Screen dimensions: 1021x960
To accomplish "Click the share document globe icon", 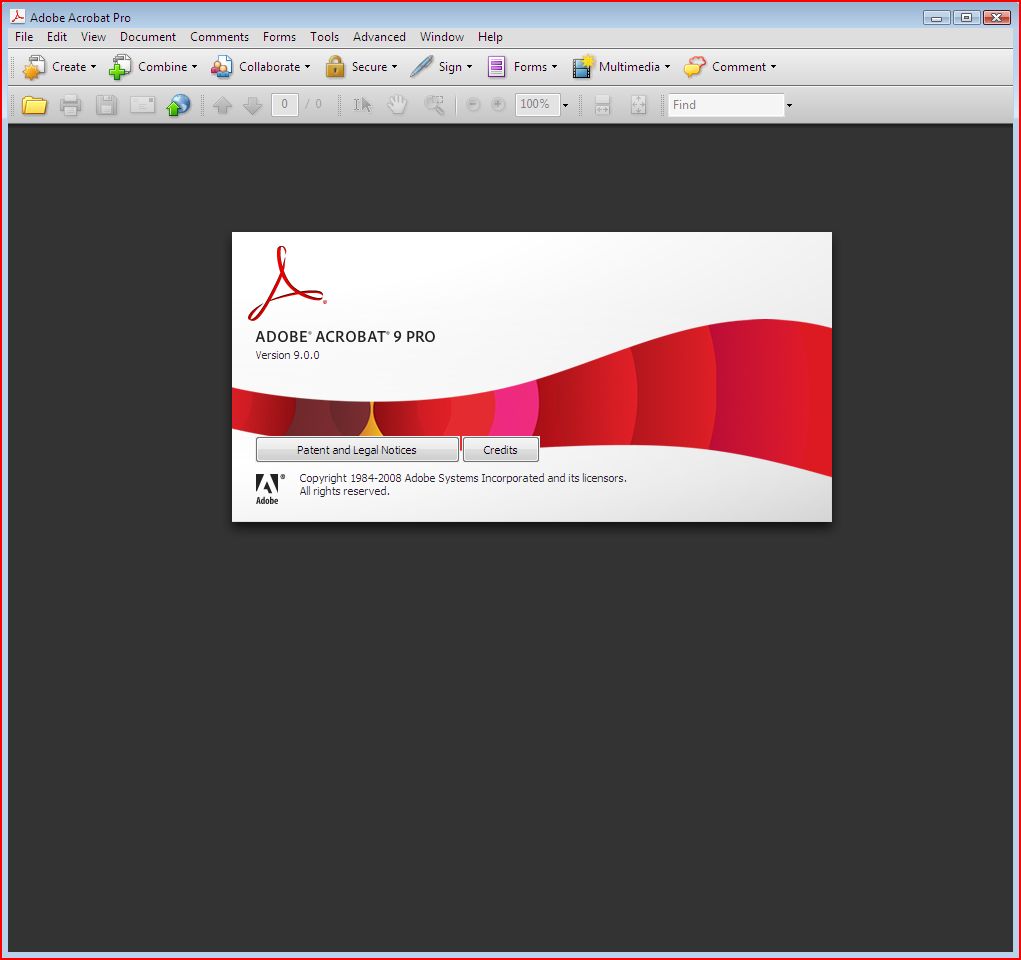I will coord(178,104).
